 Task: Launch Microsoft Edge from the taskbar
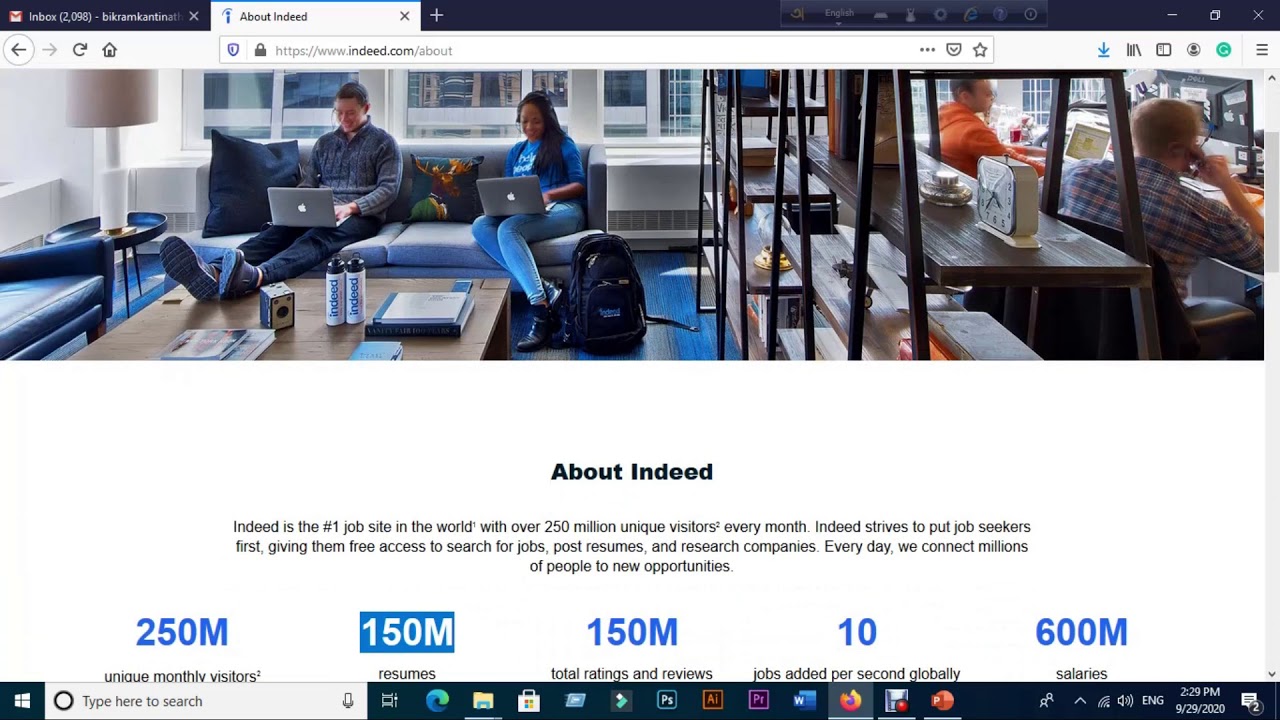click(437, 701)
